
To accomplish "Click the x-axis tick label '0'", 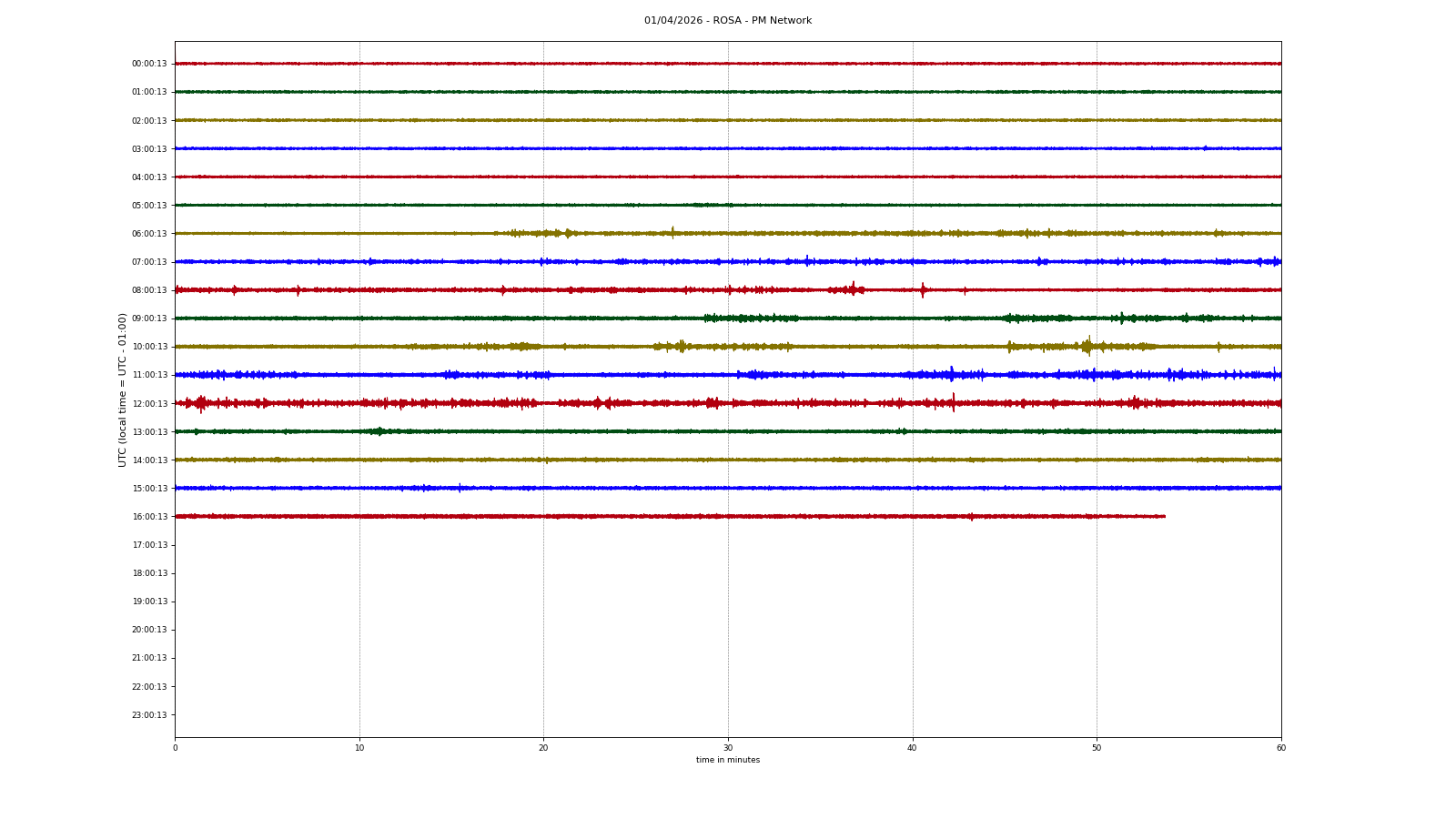I will (x=176, y=748).
